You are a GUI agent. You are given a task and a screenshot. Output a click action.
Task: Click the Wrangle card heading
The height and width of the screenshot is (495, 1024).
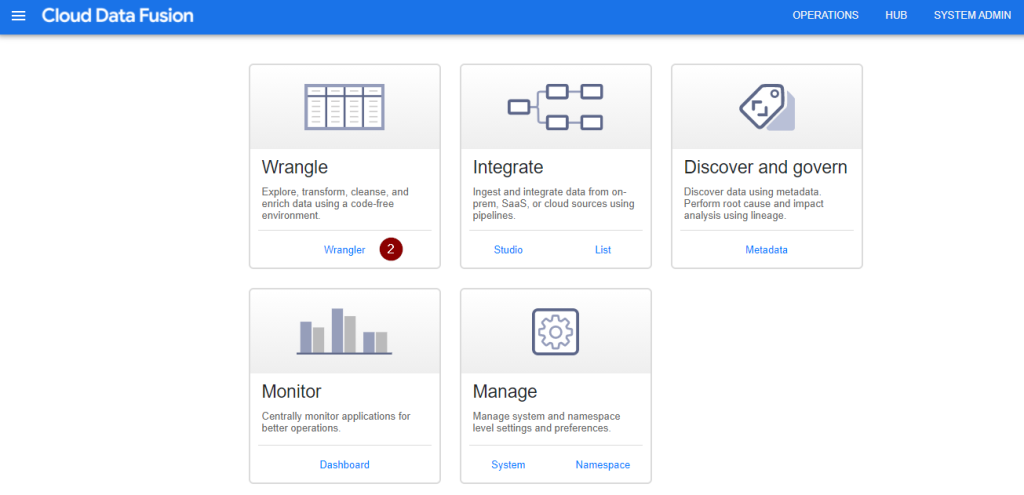pos(295,168)
